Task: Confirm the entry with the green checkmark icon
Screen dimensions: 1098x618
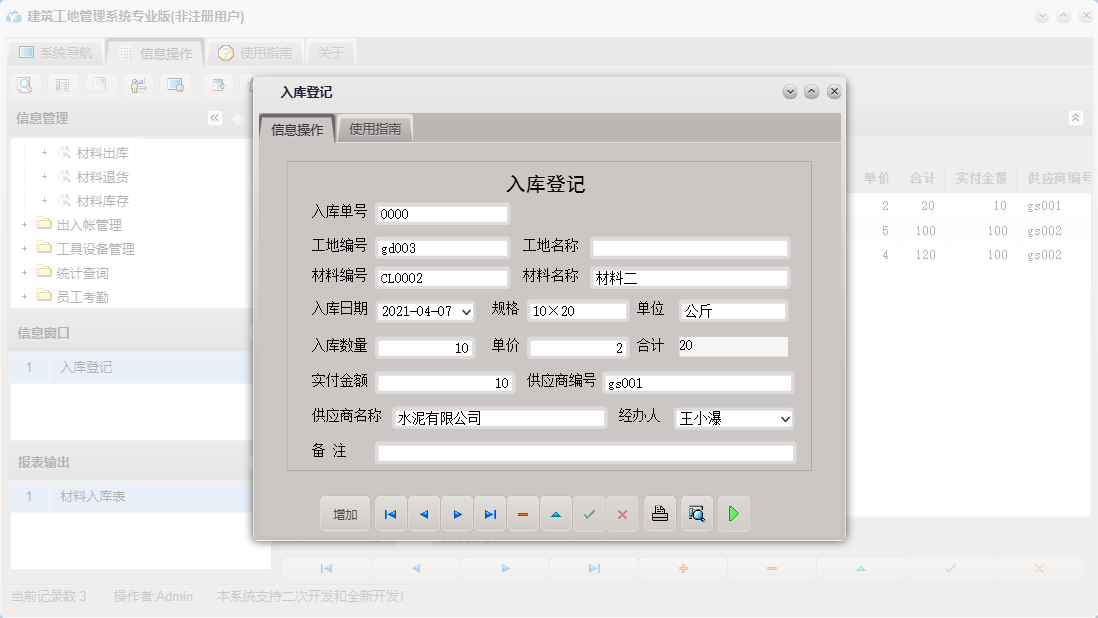Action: pos(589,513)
